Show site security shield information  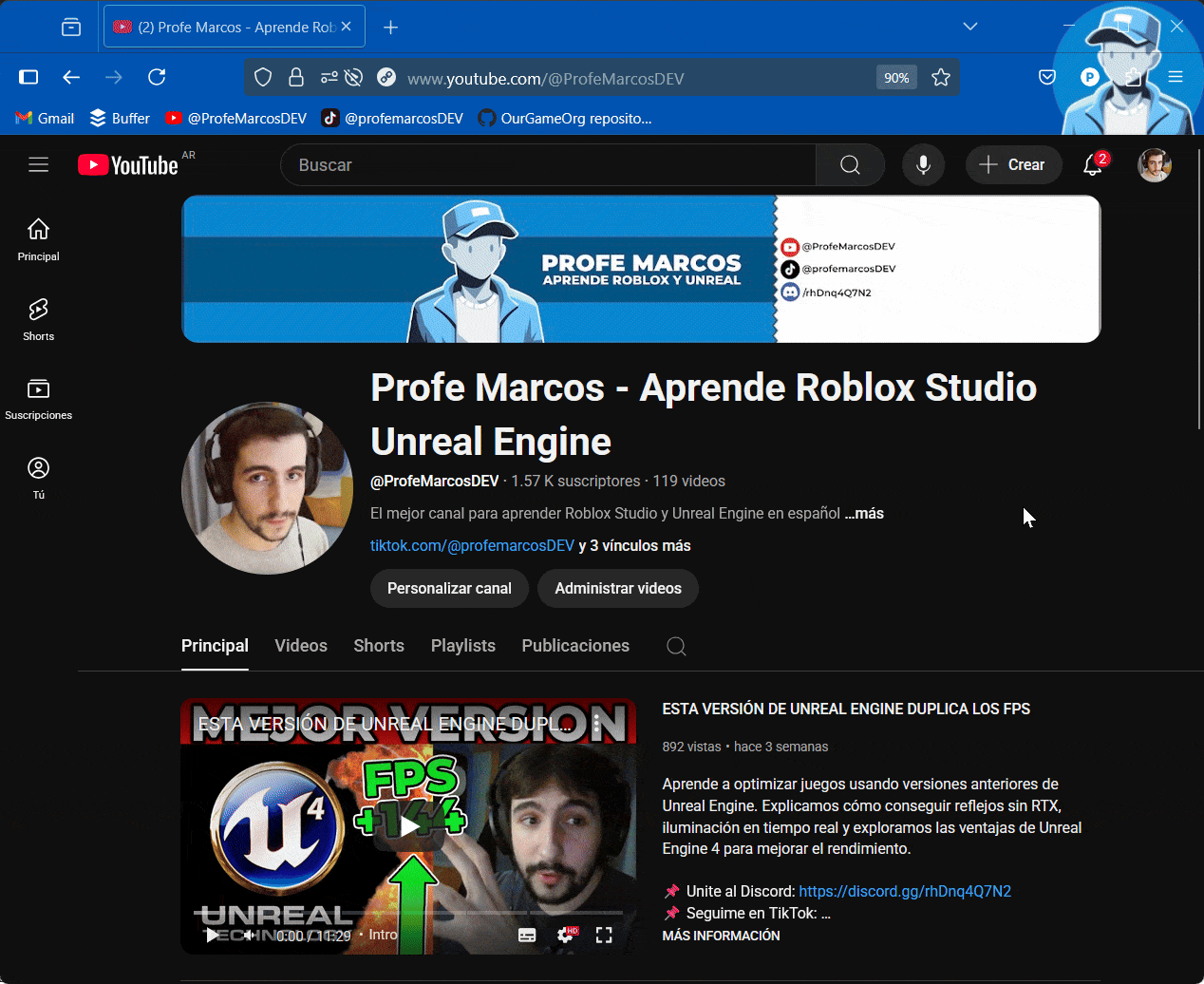[x=264, y=78]
